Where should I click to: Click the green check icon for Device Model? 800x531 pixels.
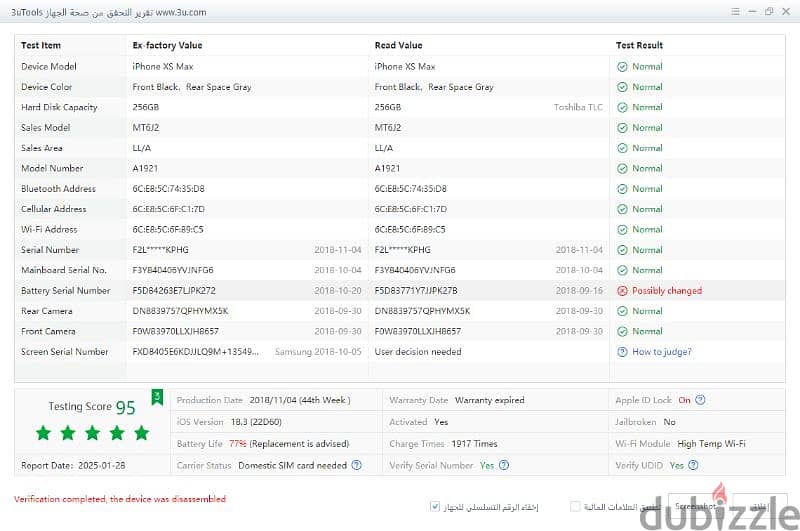[622, 67]
